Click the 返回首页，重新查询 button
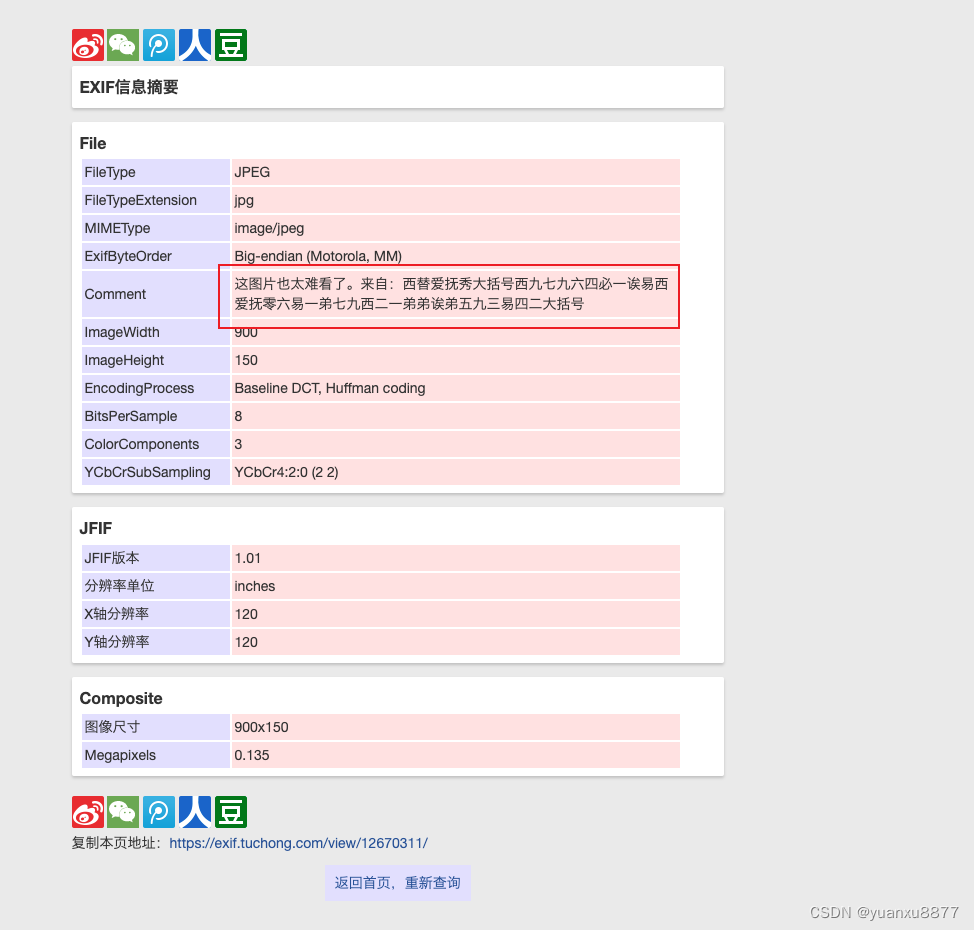 397,882
